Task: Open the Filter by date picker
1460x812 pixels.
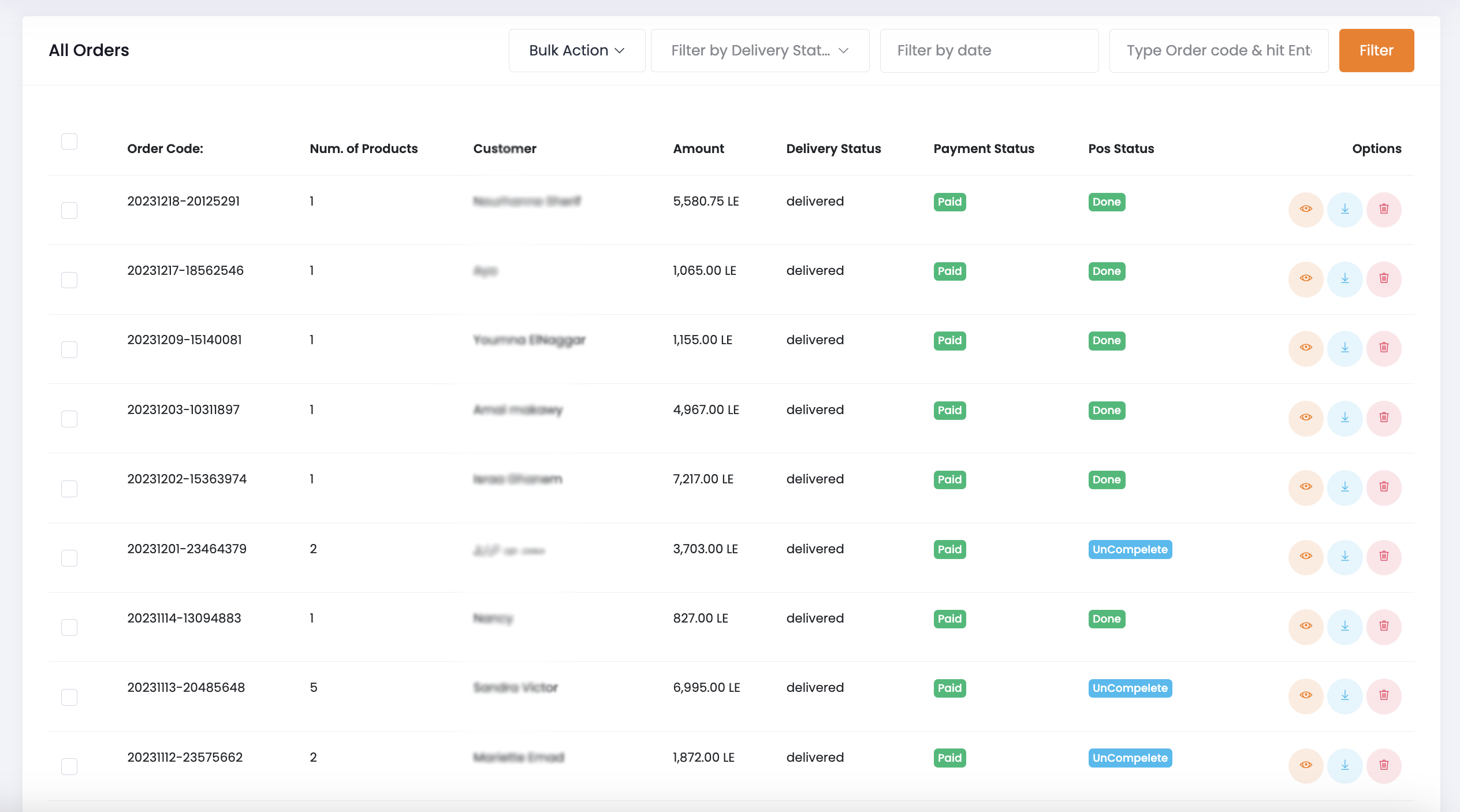Action: [989, 51]
